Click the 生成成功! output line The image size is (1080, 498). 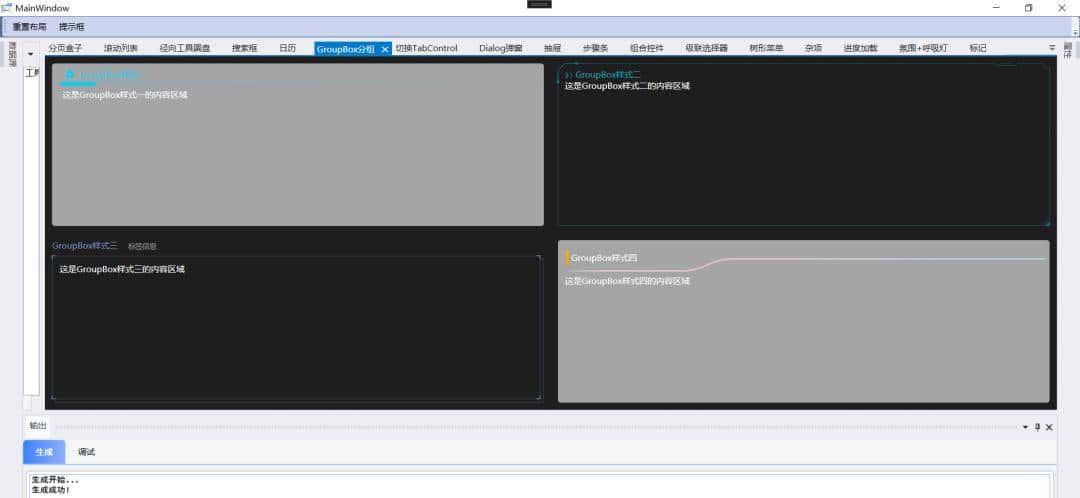(50, 490)
